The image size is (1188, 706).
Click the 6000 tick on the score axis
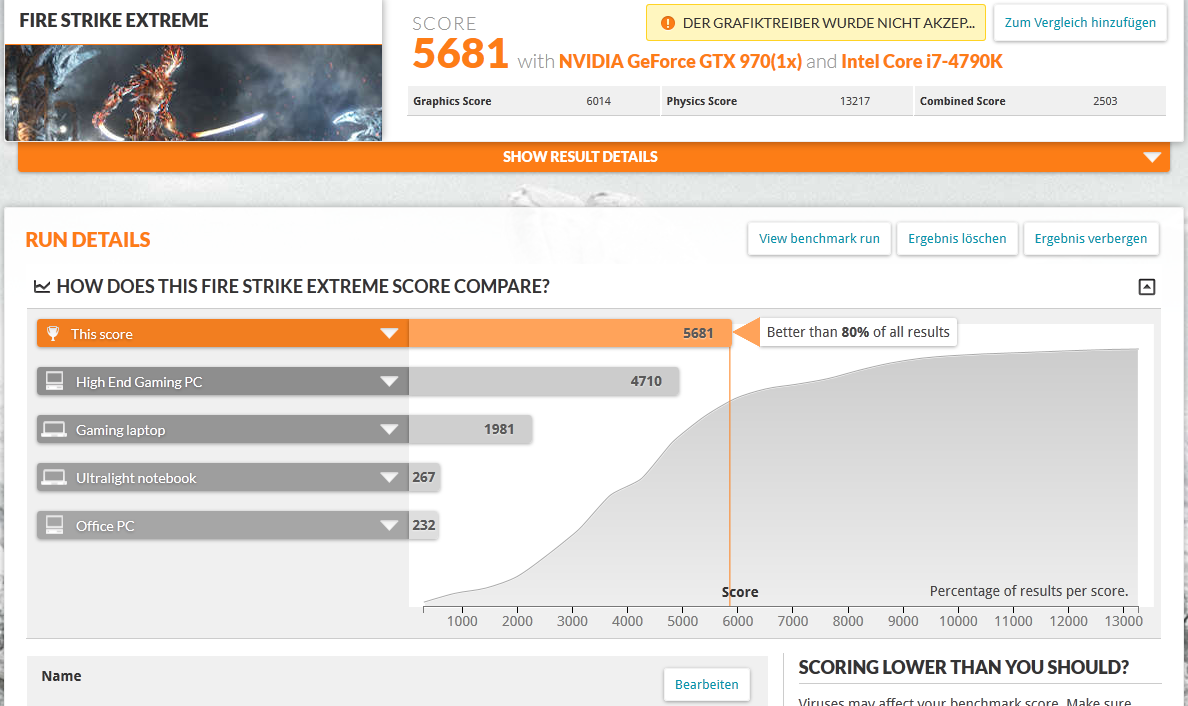pyautogui.click(x=737, y=621)
